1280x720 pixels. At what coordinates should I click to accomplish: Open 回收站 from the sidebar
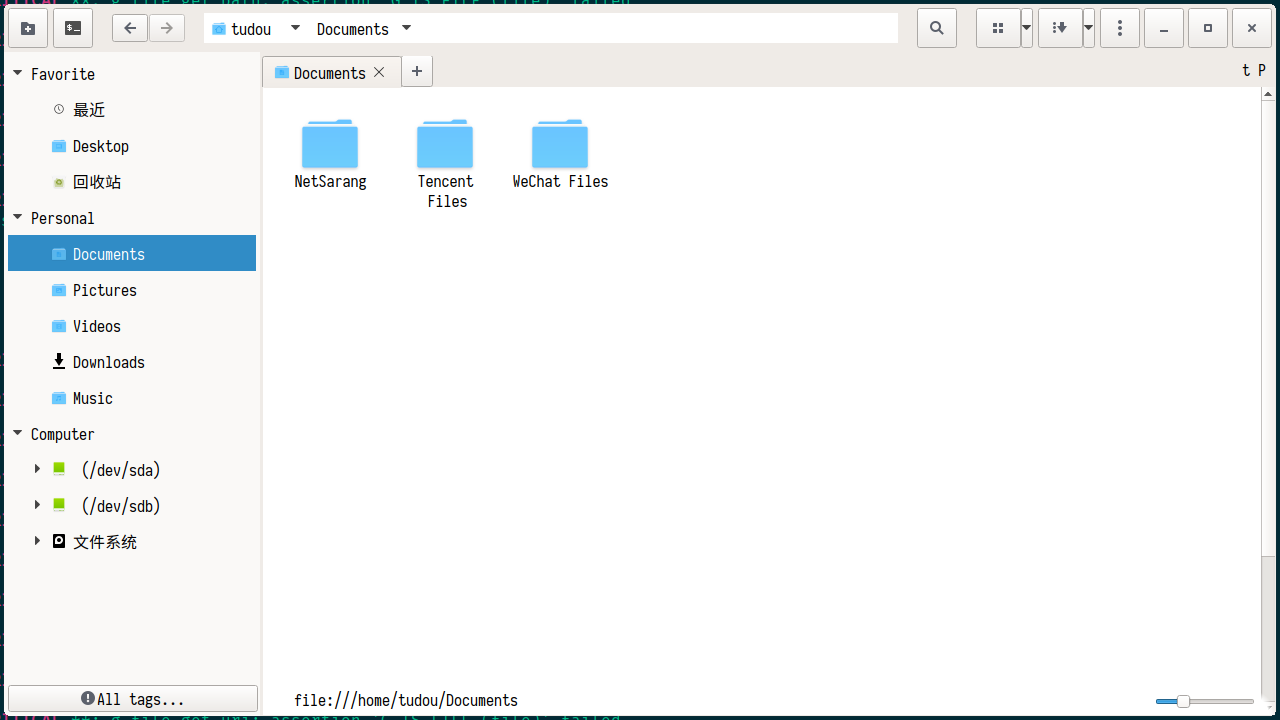pos(97,182)
